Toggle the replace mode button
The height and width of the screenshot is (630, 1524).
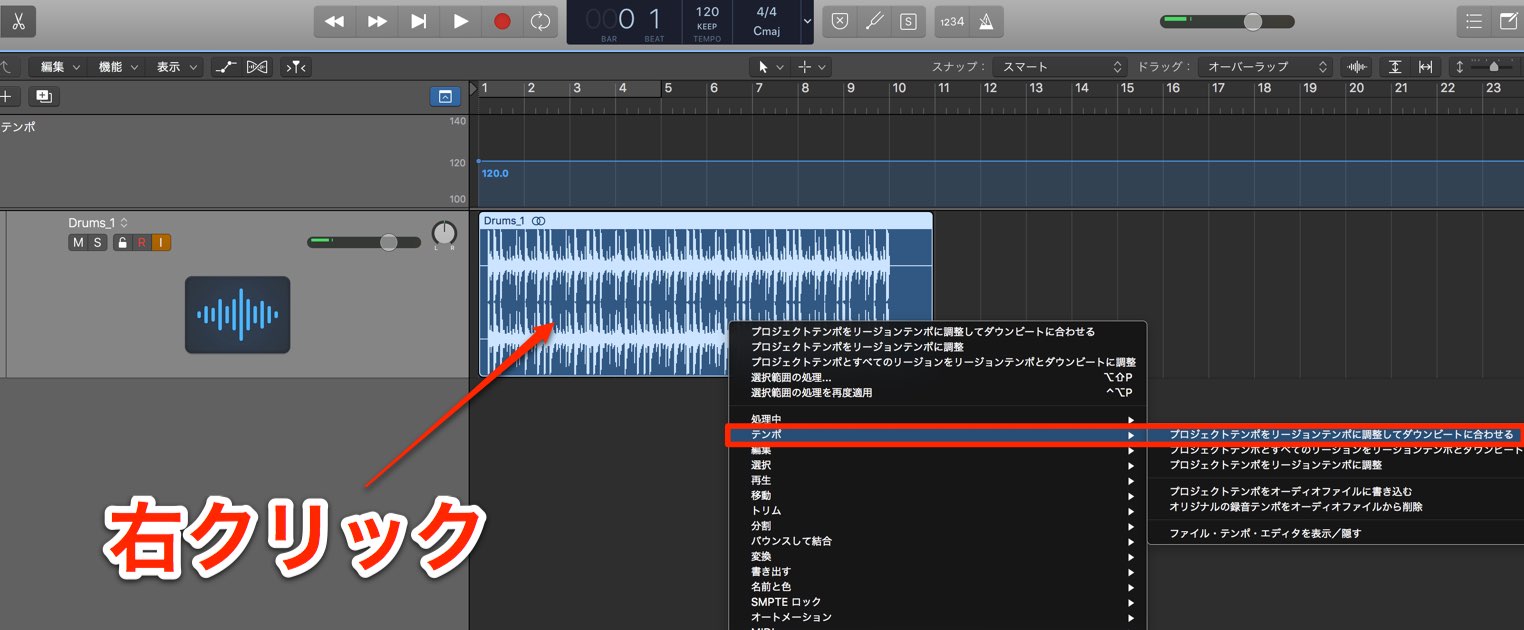click(840, 21)
